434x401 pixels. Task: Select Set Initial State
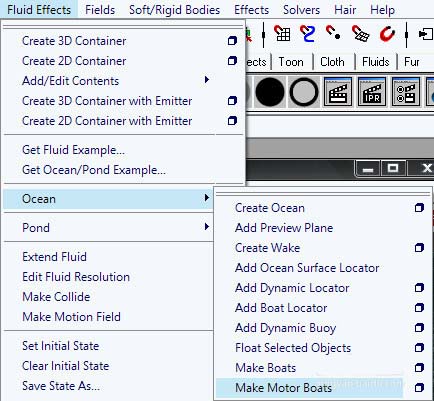60,346
